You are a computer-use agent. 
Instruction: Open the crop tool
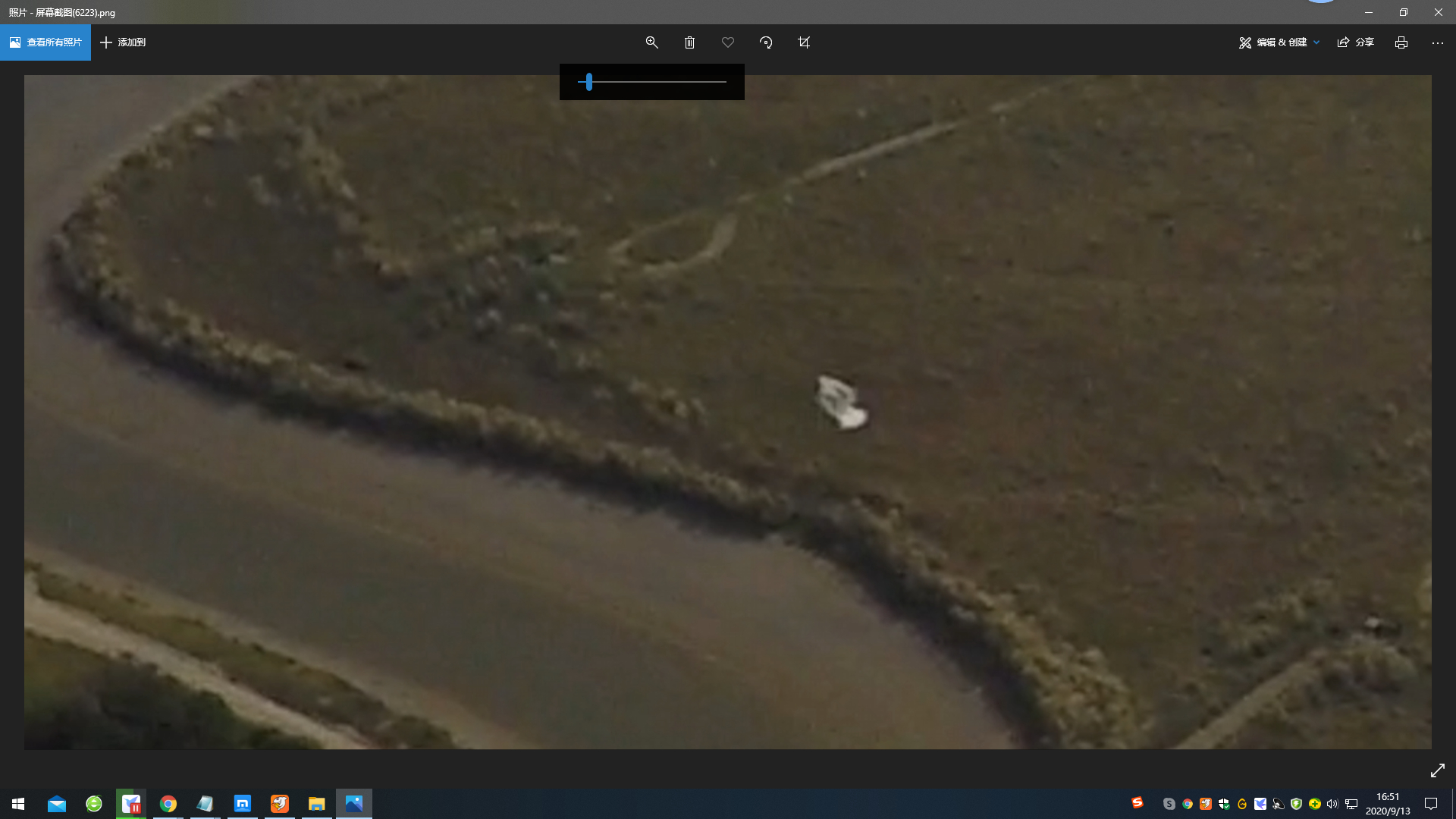(x=804, y=42)
